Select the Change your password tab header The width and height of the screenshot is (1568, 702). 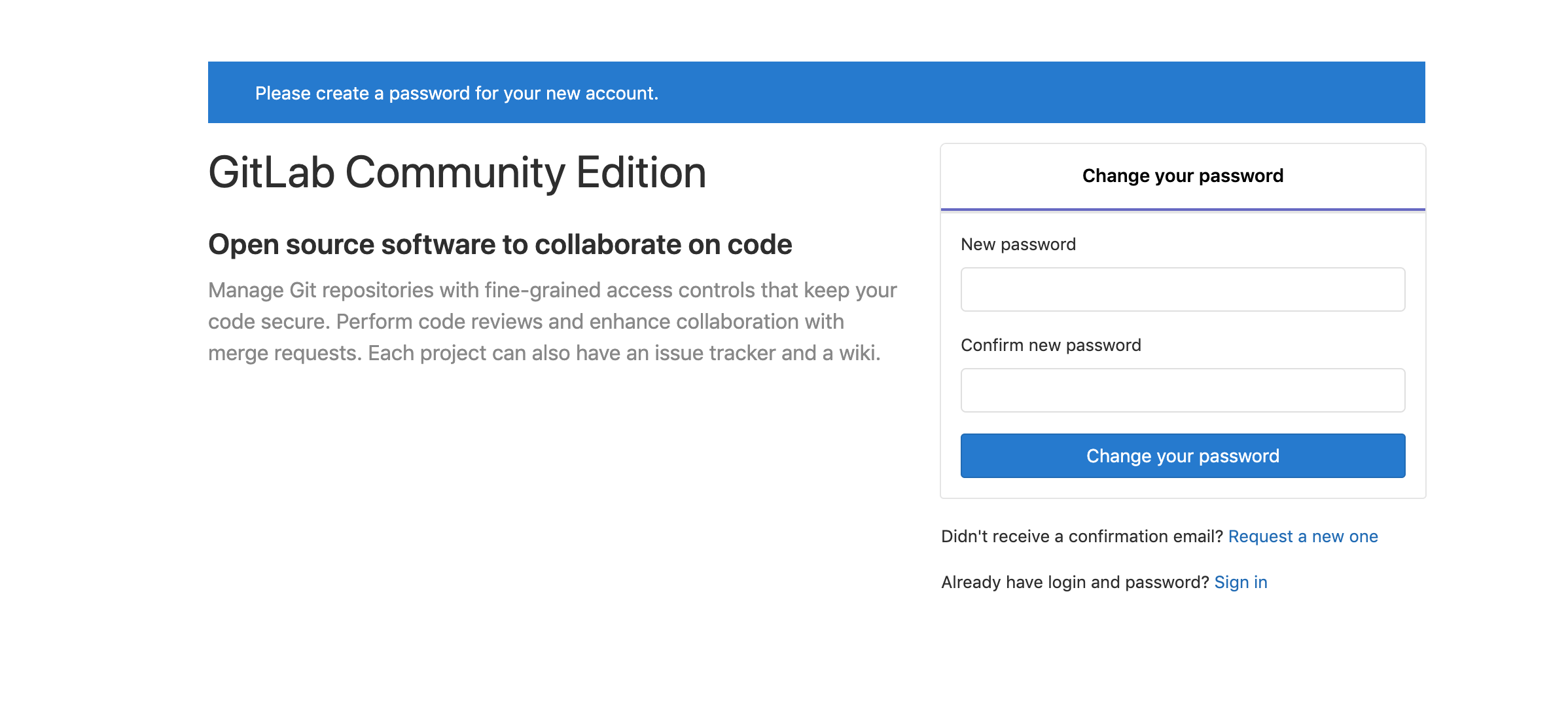pos(1183,176)
